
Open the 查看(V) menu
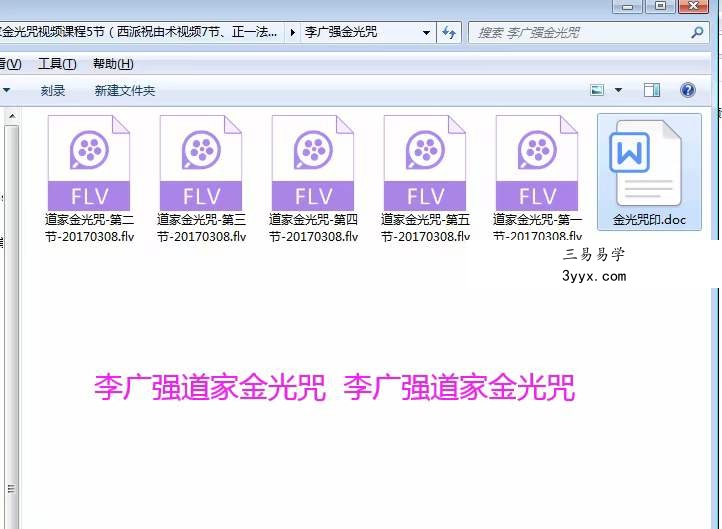[x=10, y=64]
